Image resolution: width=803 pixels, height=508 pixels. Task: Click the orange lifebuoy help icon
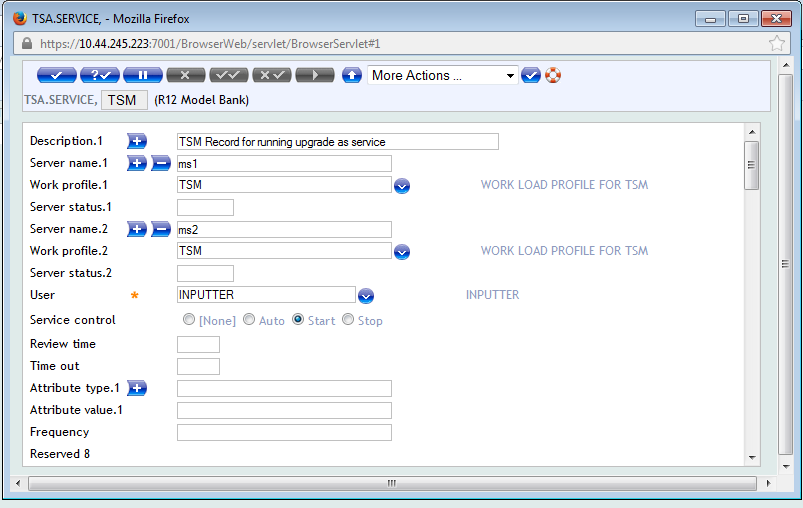(553, 75)
